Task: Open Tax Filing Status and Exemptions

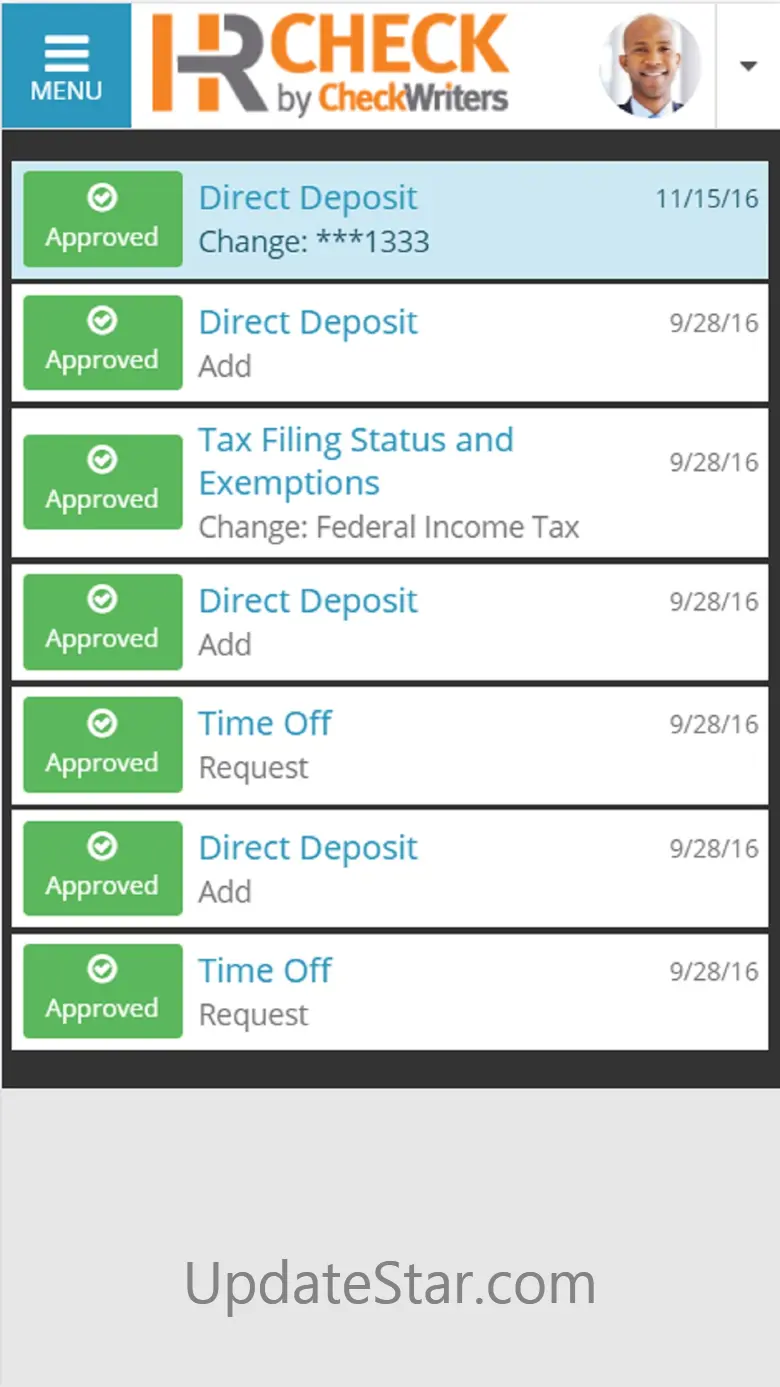Action: pyautogui.click(x=355, y=461)
